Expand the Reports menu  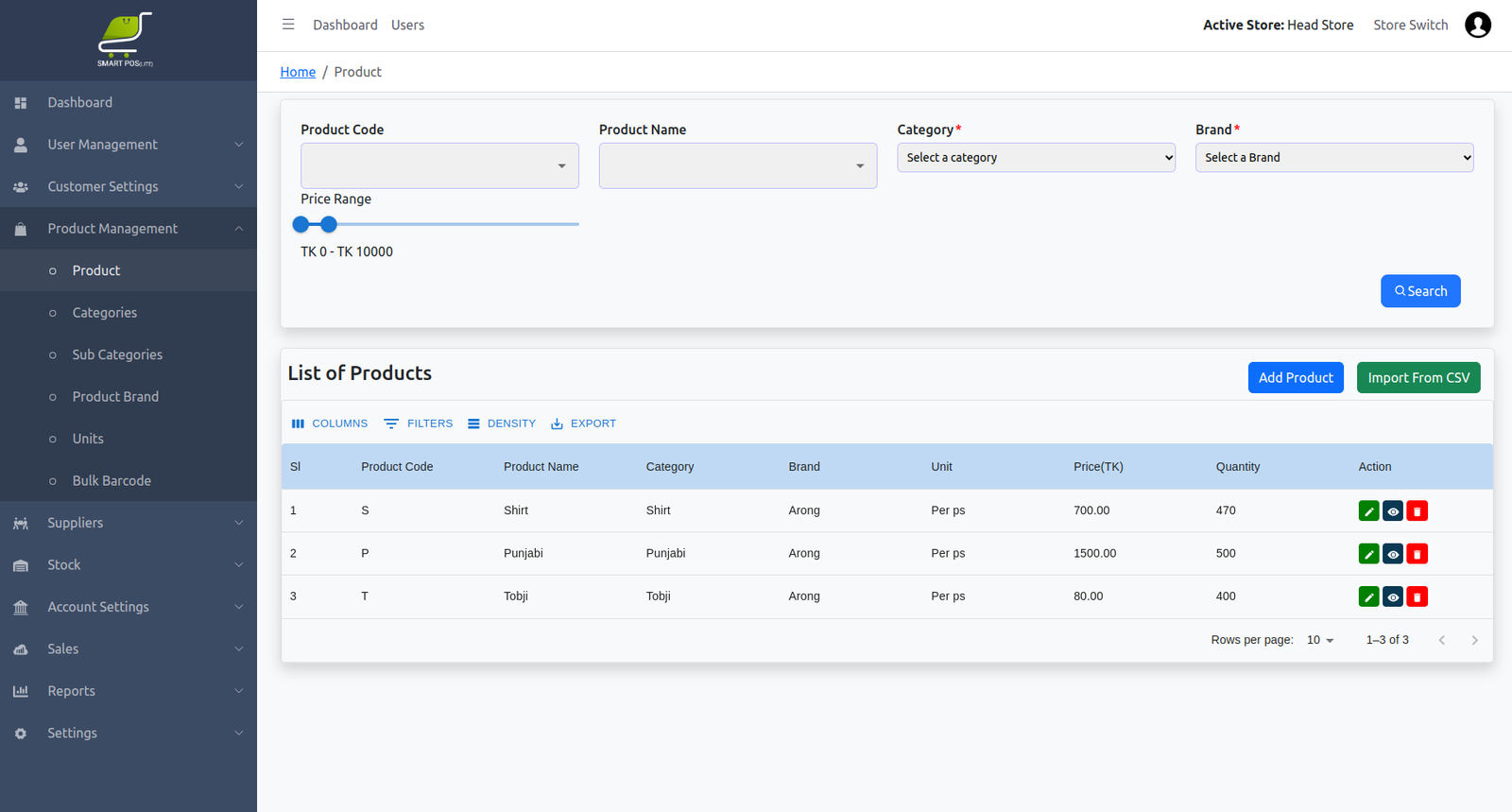[129, 691]
